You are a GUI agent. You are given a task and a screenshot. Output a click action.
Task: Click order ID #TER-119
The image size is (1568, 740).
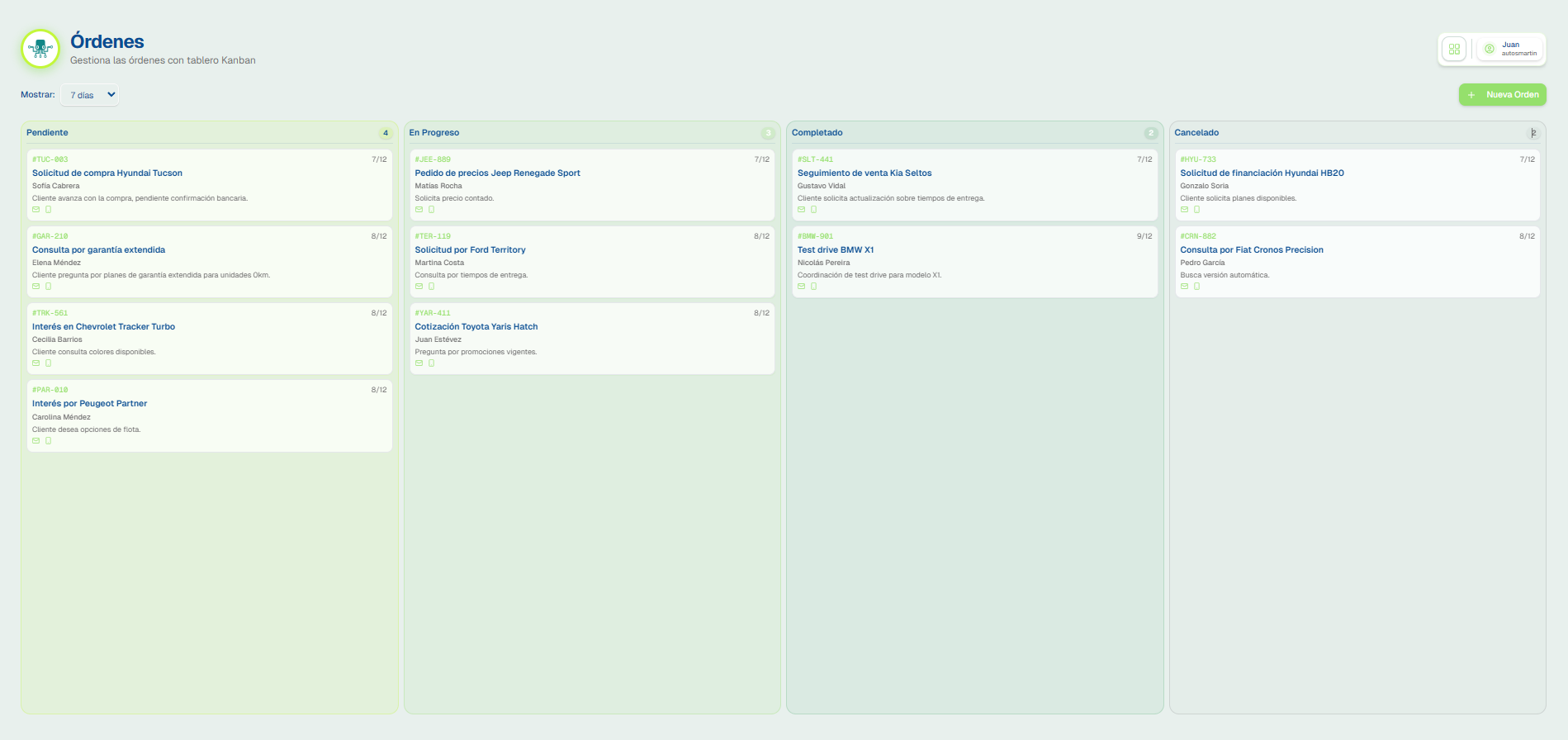tap(433, 236)
